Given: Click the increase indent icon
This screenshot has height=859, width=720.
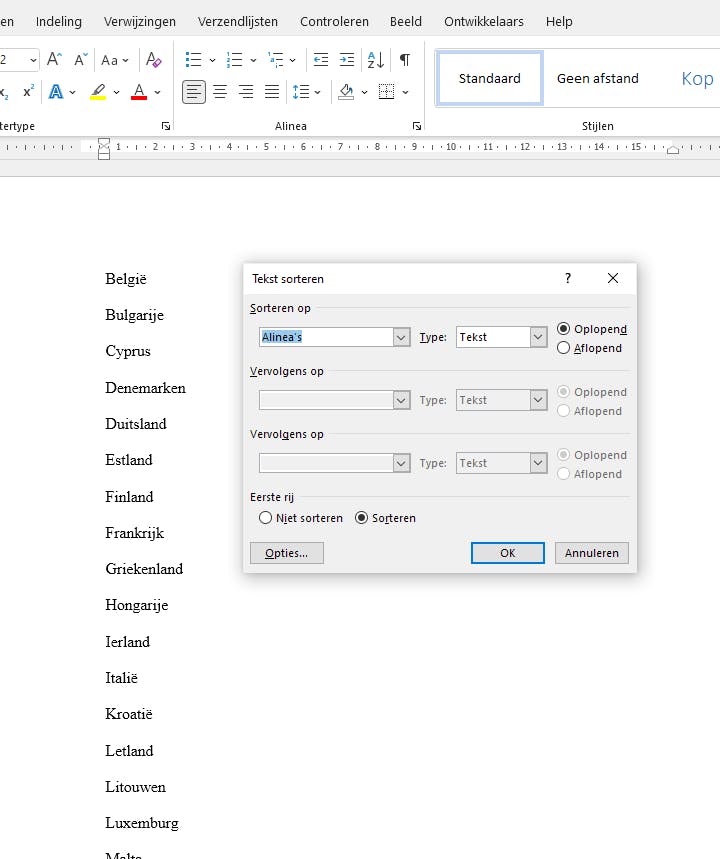Looking at the screenshot, I should click(x=347, y=60).
